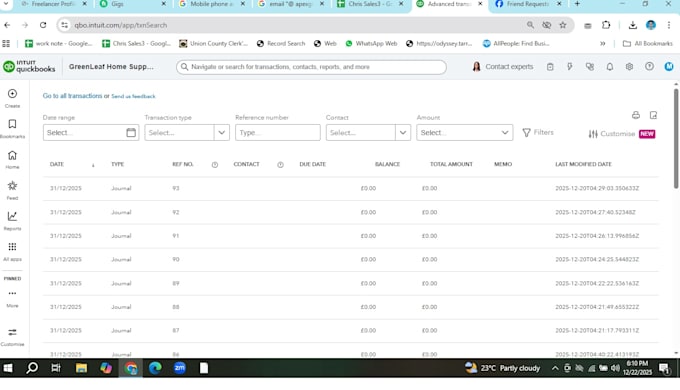Show info for the CONTACT column

pos(280,165)
